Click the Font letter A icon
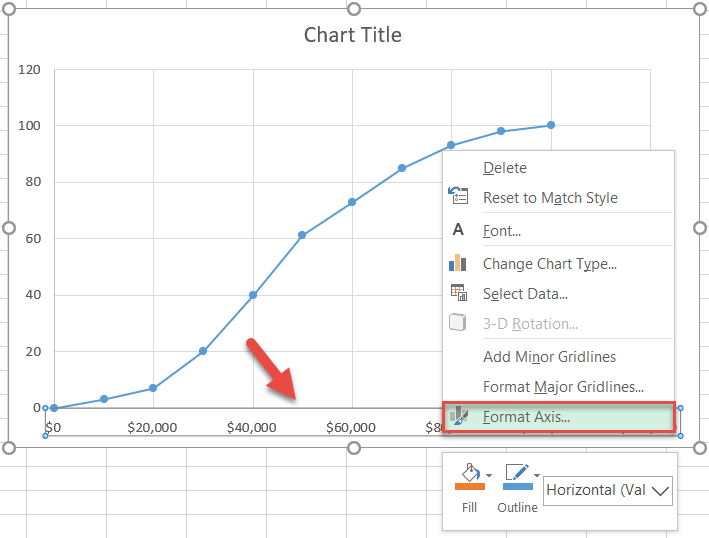Image resolution: width=709 pixels, height=538 pixels. 458,230
